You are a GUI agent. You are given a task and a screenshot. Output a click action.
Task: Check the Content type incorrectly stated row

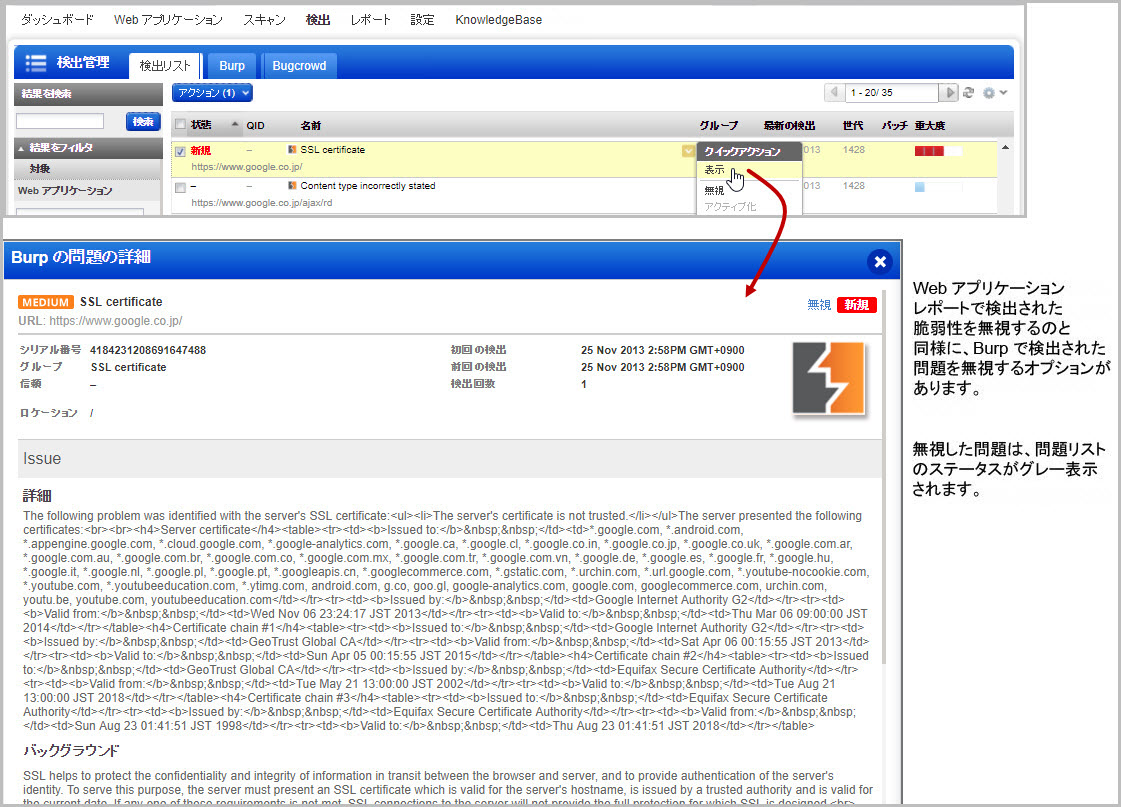pos(180,187)
